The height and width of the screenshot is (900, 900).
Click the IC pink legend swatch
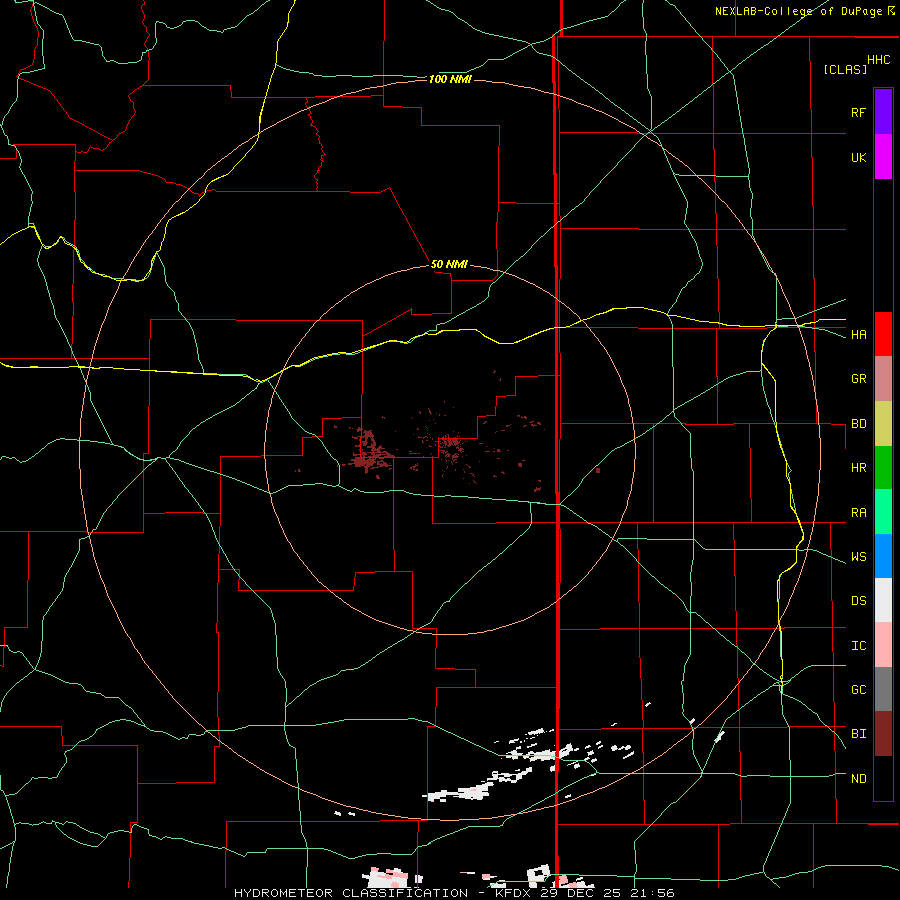pos(883,645)
